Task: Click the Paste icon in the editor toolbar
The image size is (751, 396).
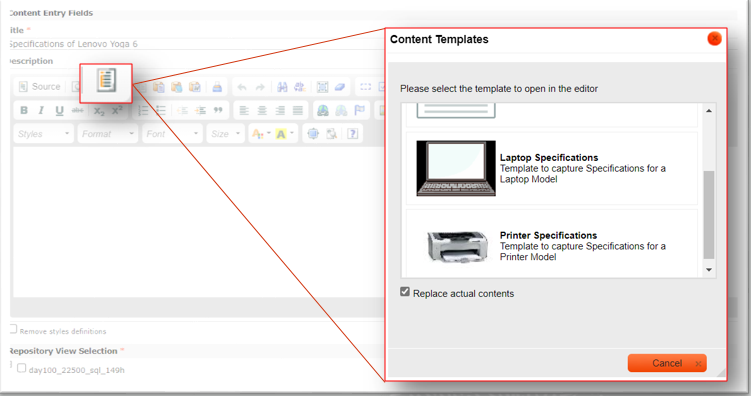Action: tap(159, 87)
